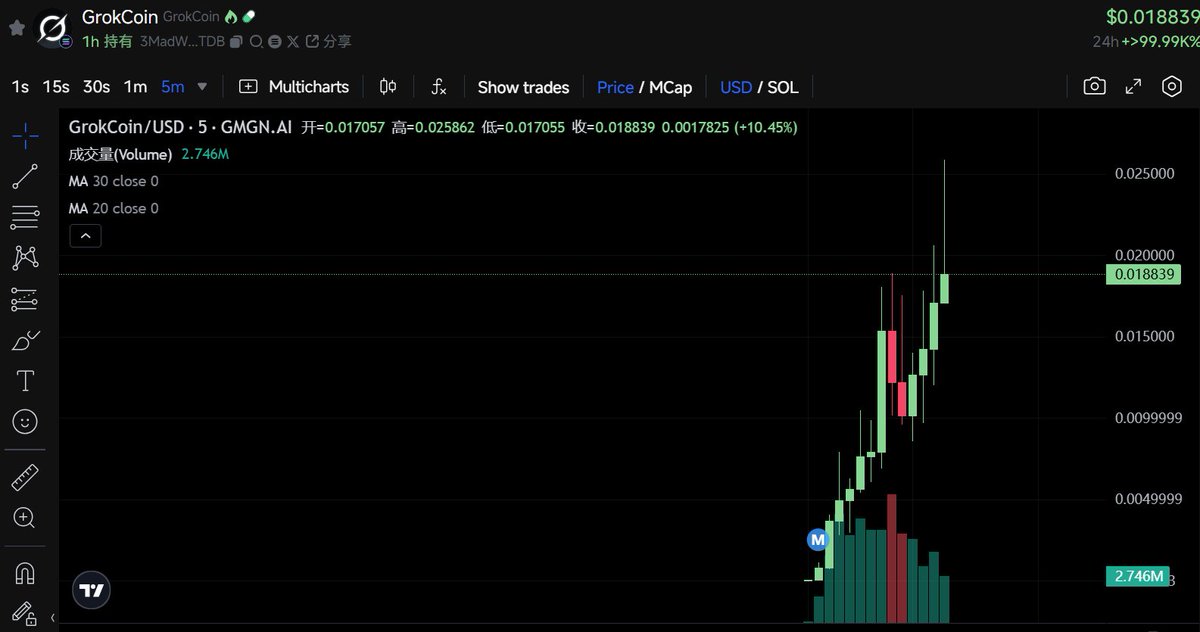This screenshot has height=632, width=1200.
Task: Select the Text annotation tool
Action: pos(25,381)
